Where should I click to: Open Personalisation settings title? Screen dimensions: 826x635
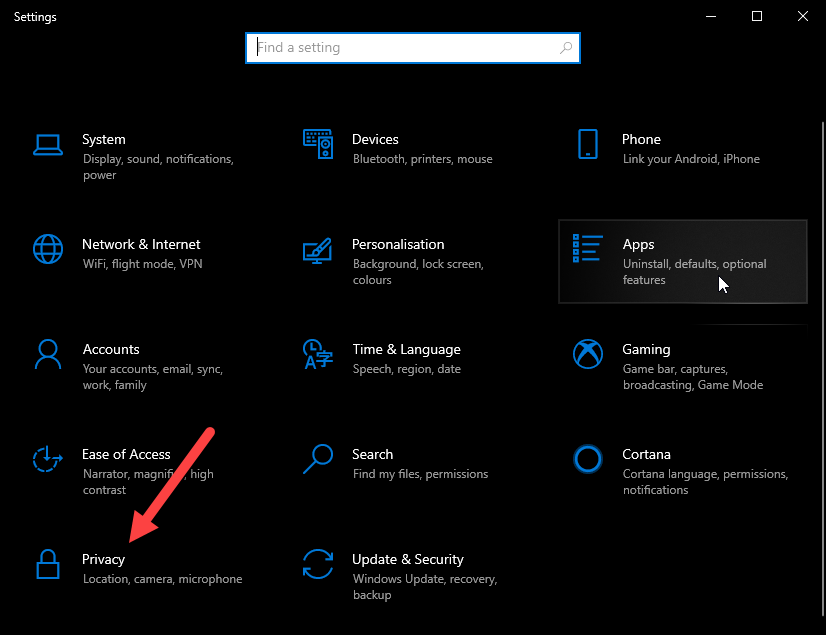(398, 244)
